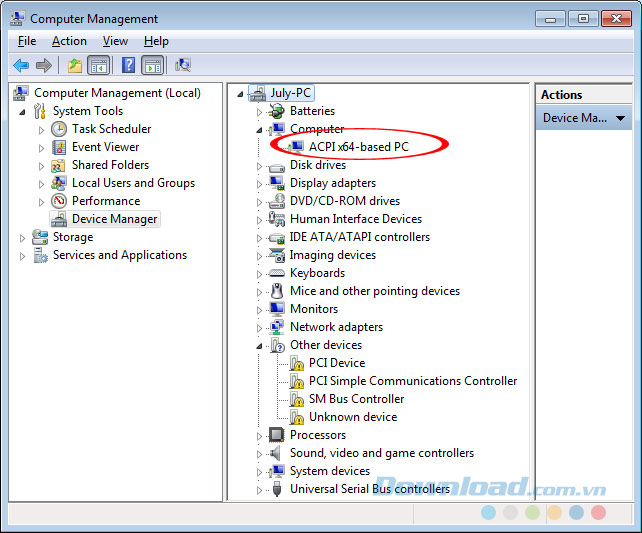Open the Device Manager actions dropdown arrow
The image size is (642, 533).
pos(620,118)
